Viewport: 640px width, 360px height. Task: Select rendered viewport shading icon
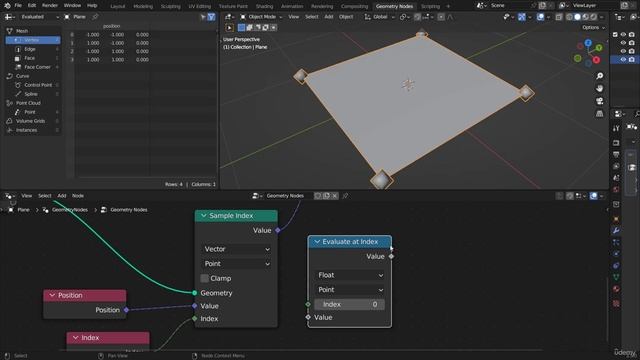tap(593, 17)
